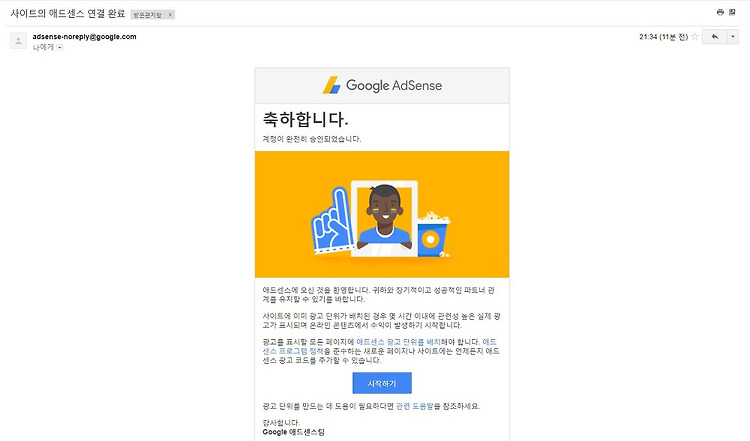This screenshot has height=441, width=750.
Task: Click email subject 사이트의 애드센스 연결 완료
Action: point(68,14)
